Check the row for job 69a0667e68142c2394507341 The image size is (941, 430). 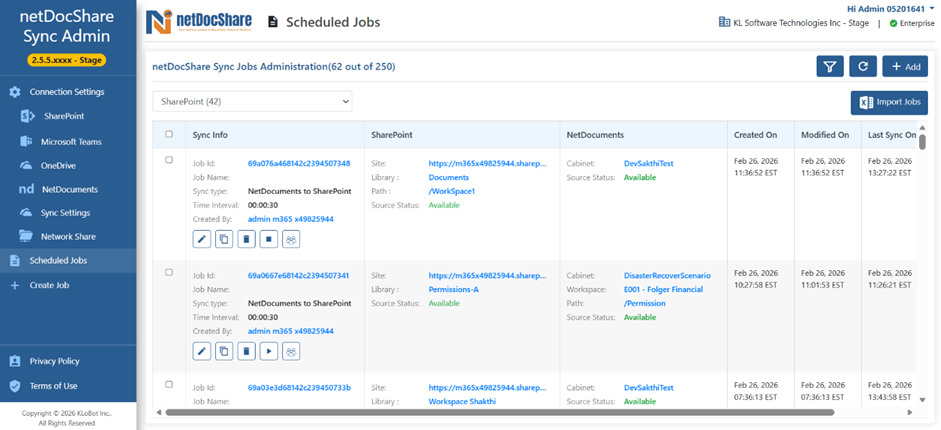[169, 272]
